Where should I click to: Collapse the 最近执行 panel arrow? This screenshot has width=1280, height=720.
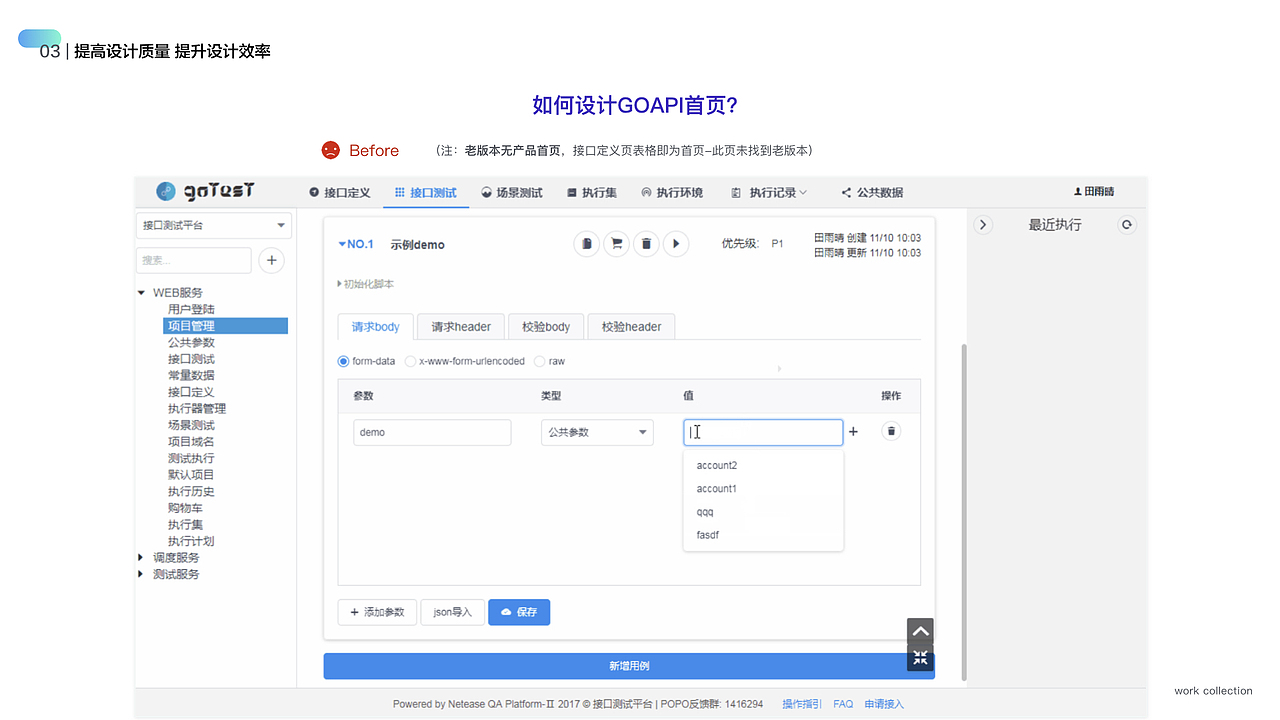coord(983,225)
